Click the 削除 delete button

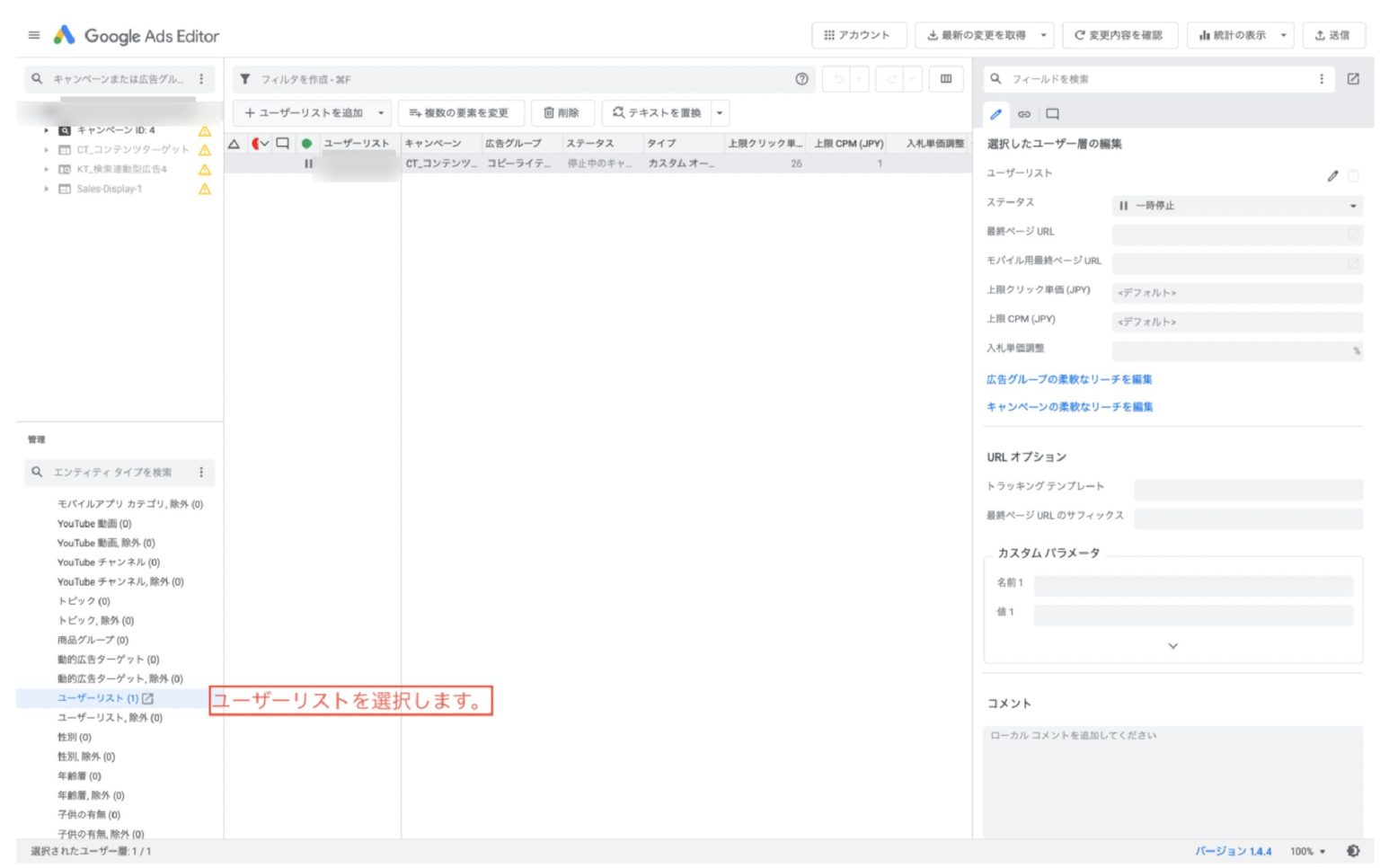point(562,113)
